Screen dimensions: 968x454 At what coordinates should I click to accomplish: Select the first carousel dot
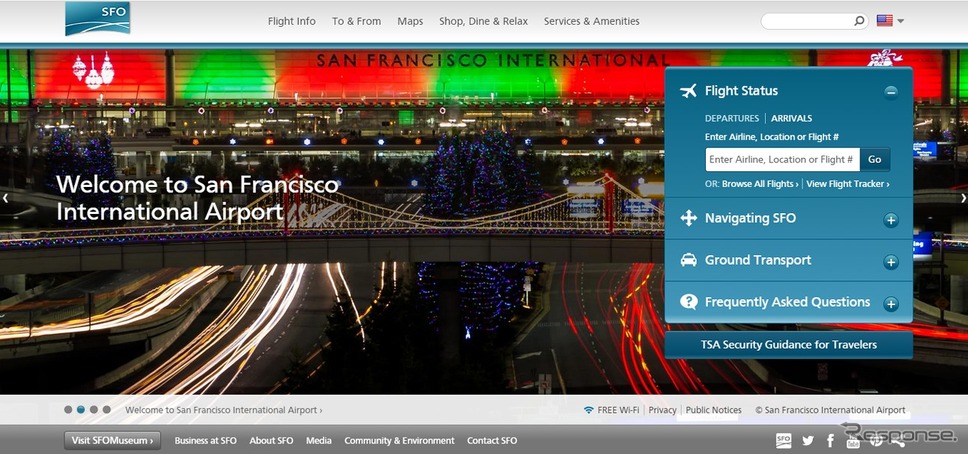(x=68, y=410)
